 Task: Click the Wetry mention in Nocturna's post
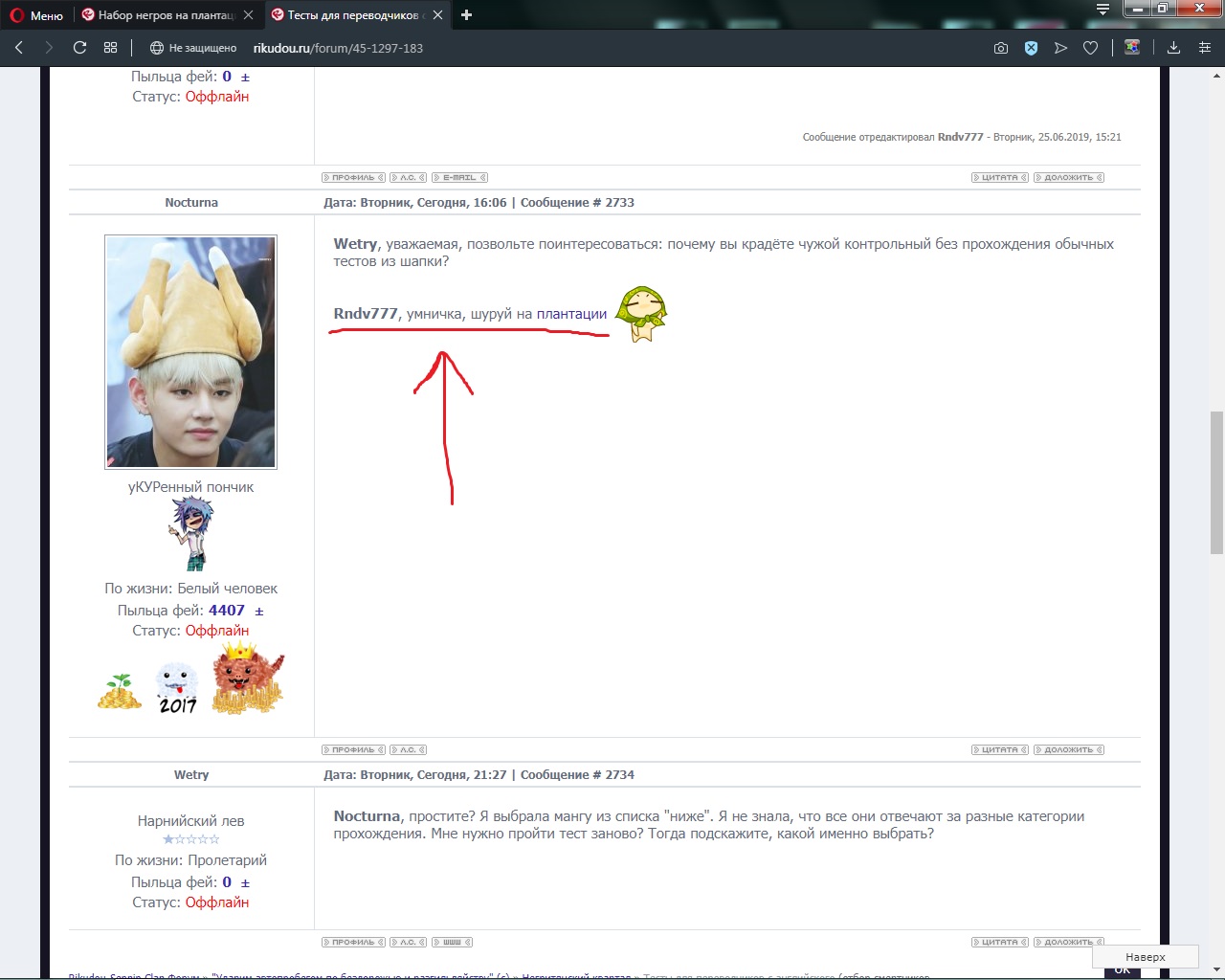(x=355, y=244)
